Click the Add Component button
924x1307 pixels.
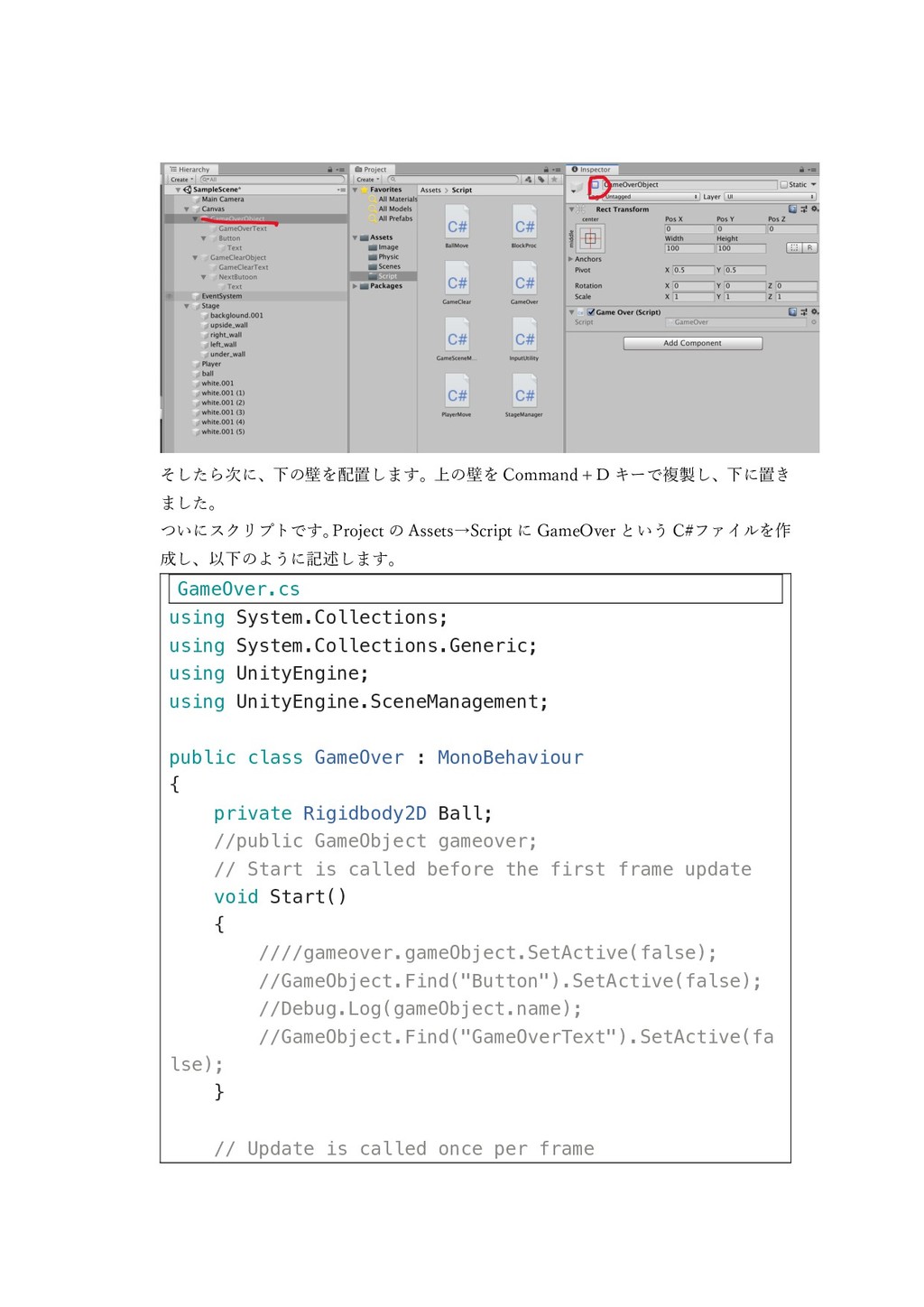tap(693, 343)
